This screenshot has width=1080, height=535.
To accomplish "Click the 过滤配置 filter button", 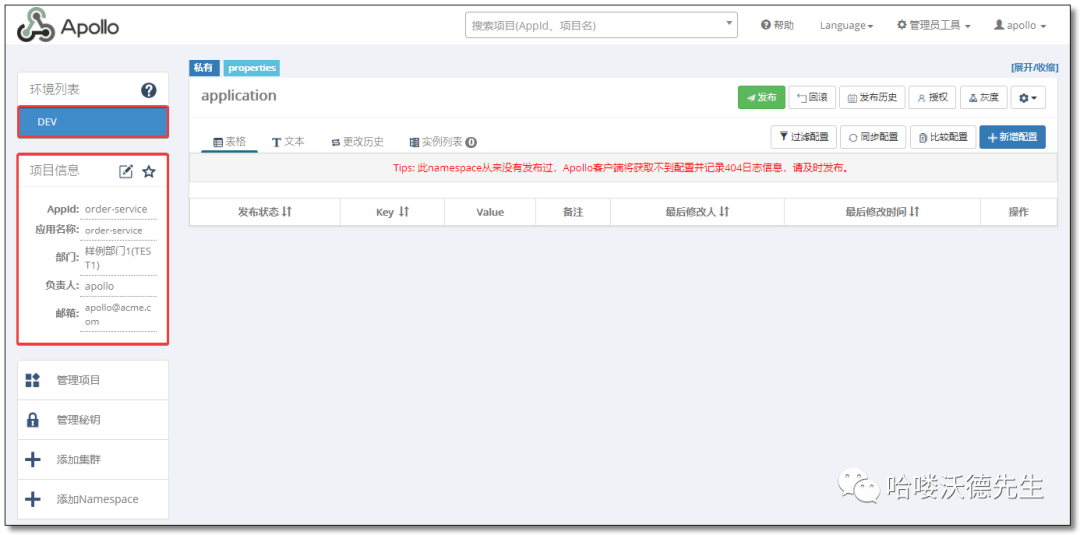I will tap(804, 137).
